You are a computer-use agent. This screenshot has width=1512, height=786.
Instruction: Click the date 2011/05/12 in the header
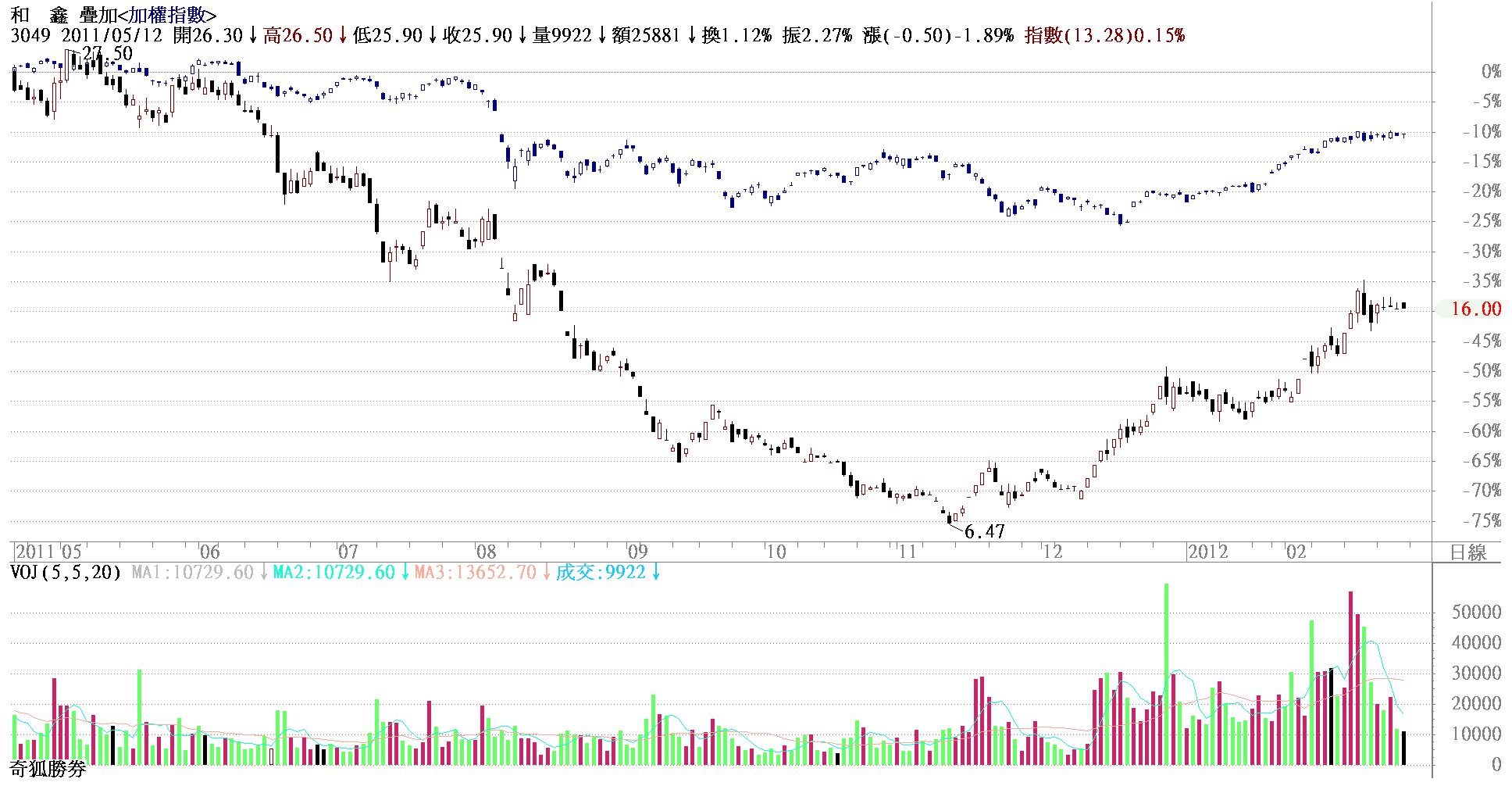pos(112,35)
